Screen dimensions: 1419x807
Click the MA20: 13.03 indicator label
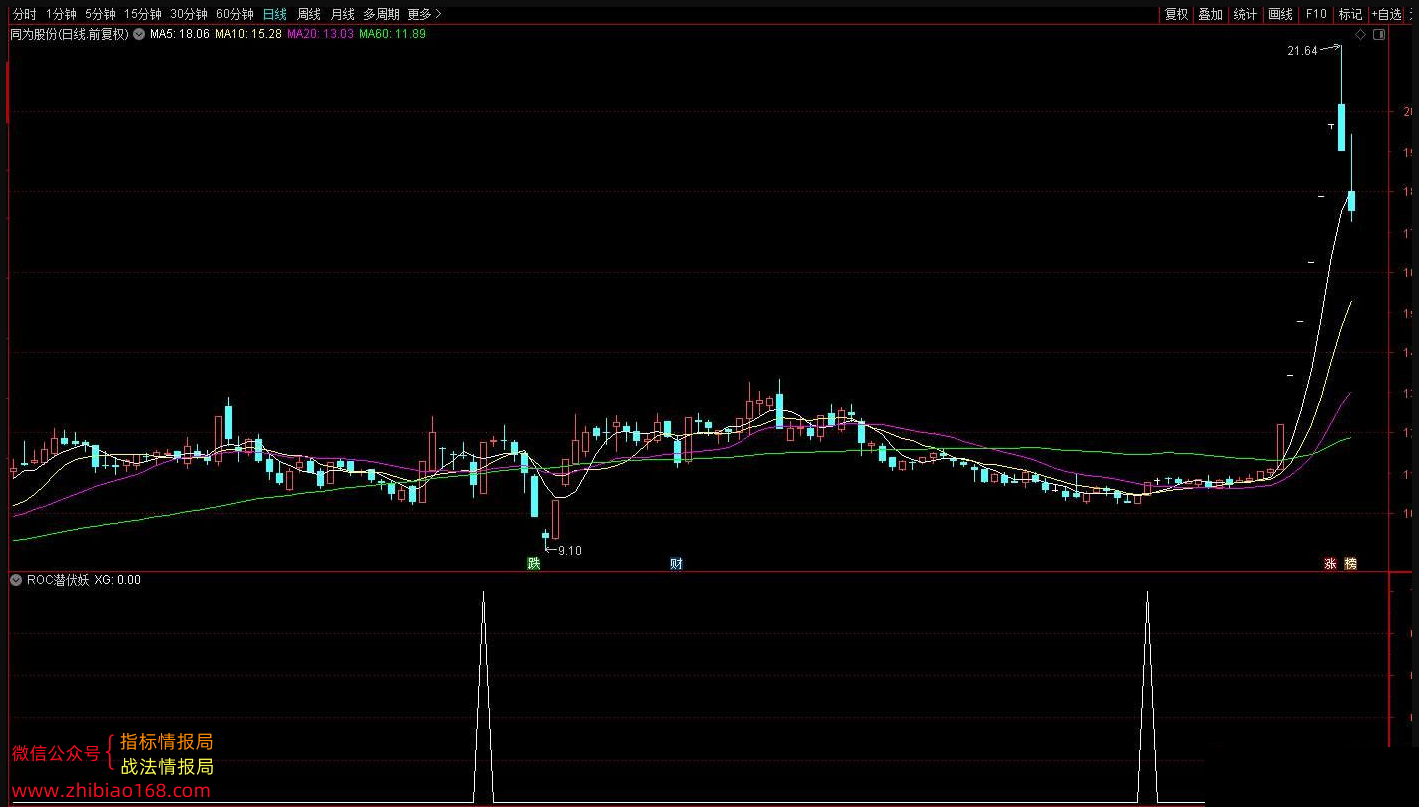click(320, 34)
